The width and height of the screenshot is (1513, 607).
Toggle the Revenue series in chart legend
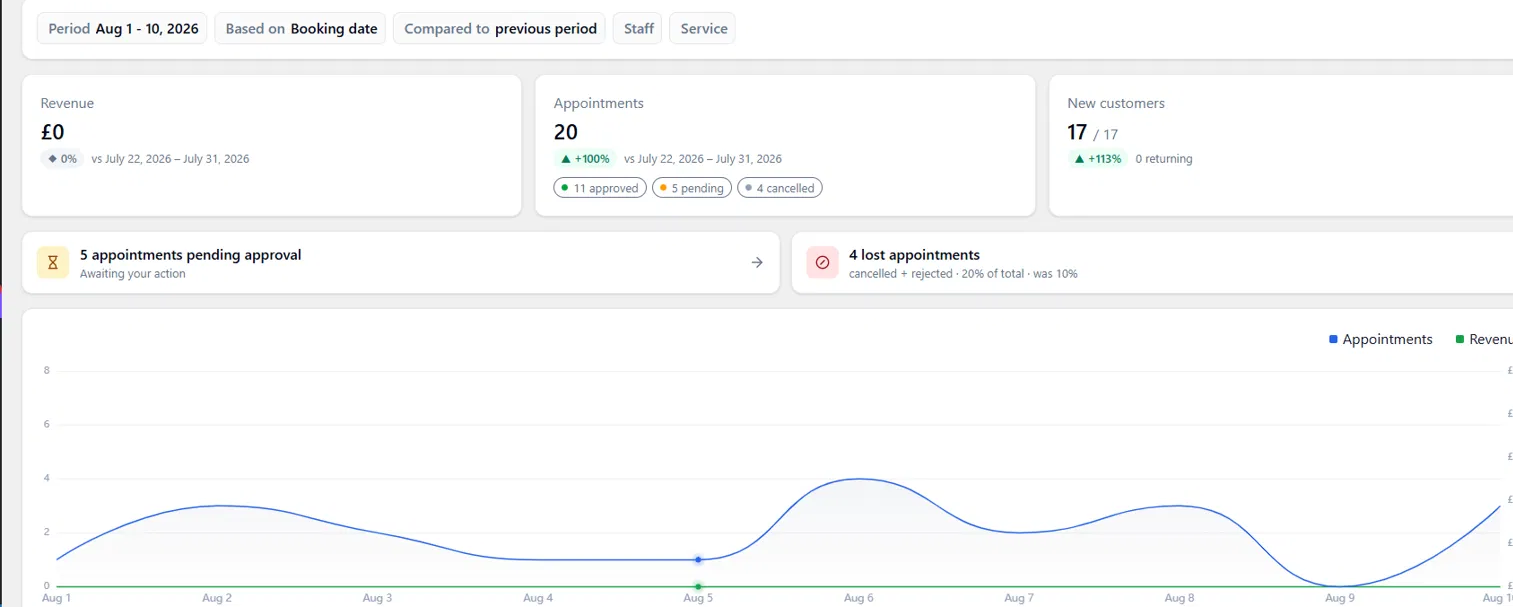click(x=1485, y=339)
